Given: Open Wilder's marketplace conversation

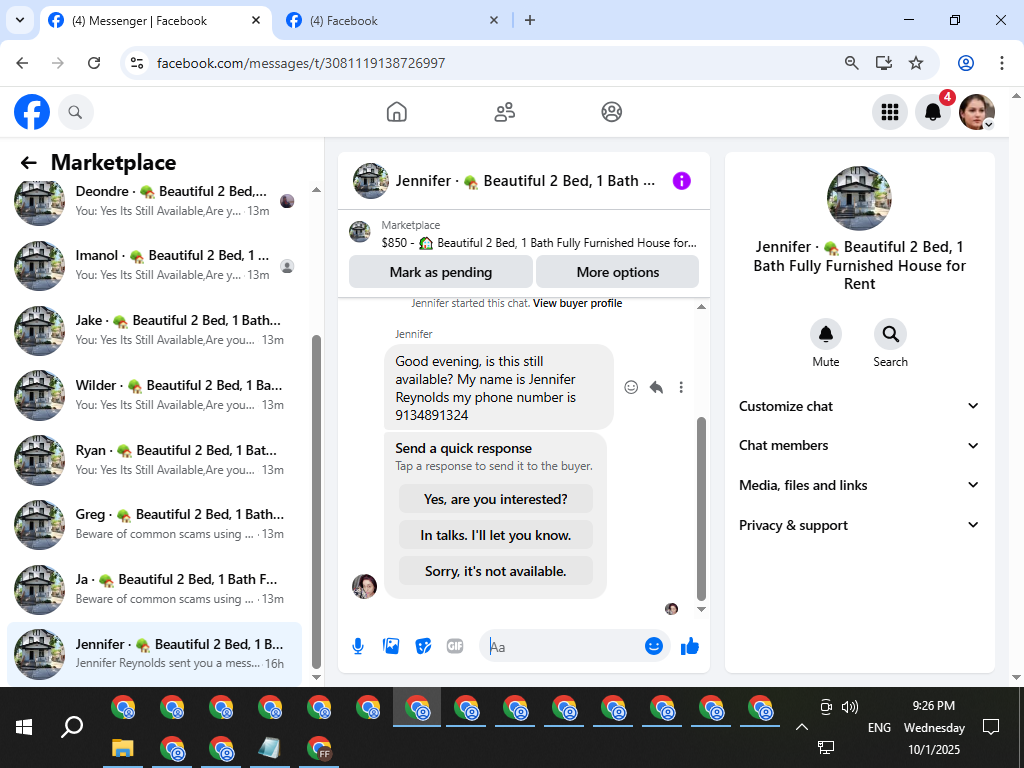Looking at the screenshot, I should point(155,395).
